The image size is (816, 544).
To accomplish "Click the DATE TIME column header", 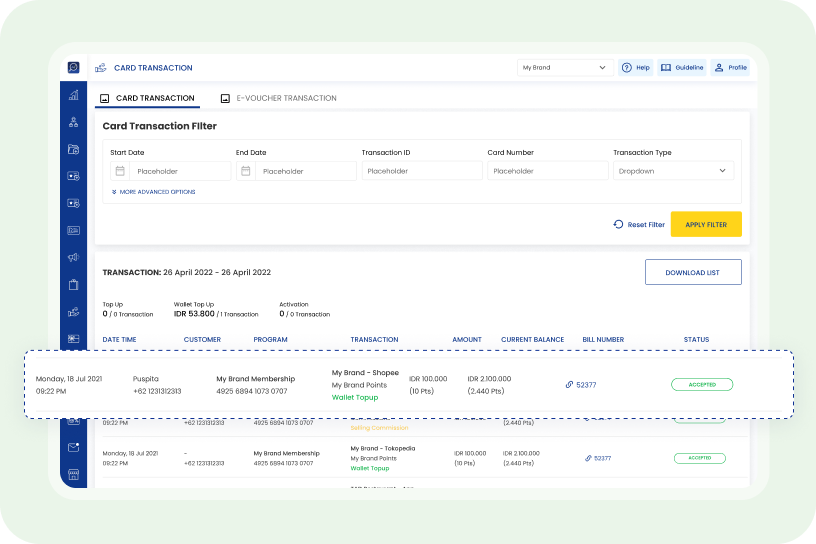I will tap(119, 339).
